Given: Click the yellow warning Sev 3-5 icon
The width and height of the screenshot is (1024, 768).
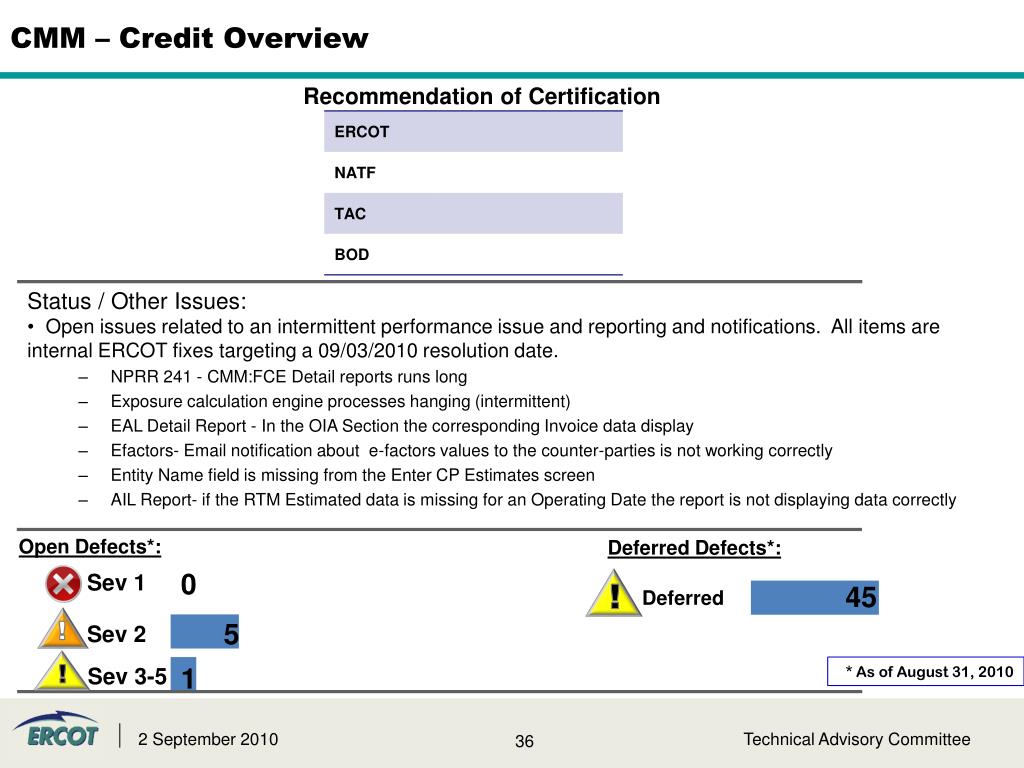Looking at the screenshot, I should coord(61,671).
